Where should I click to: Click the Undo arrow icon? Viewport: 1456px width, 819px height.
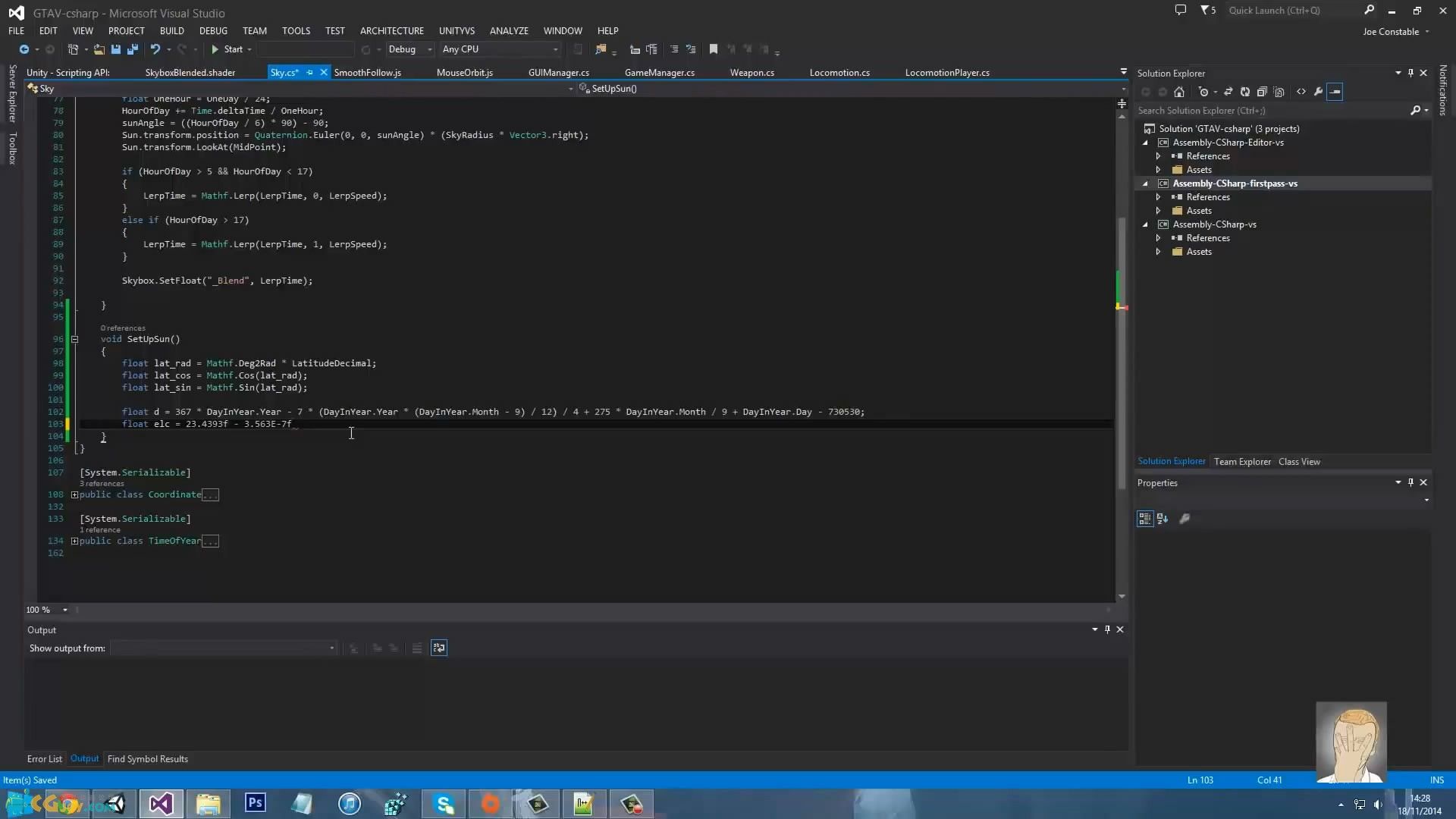click(x=155, y=49)
